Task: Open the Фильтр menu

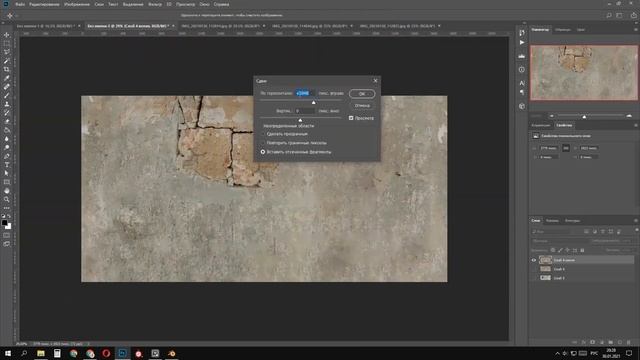Action: pyautogui.click(x=155, y=4)
